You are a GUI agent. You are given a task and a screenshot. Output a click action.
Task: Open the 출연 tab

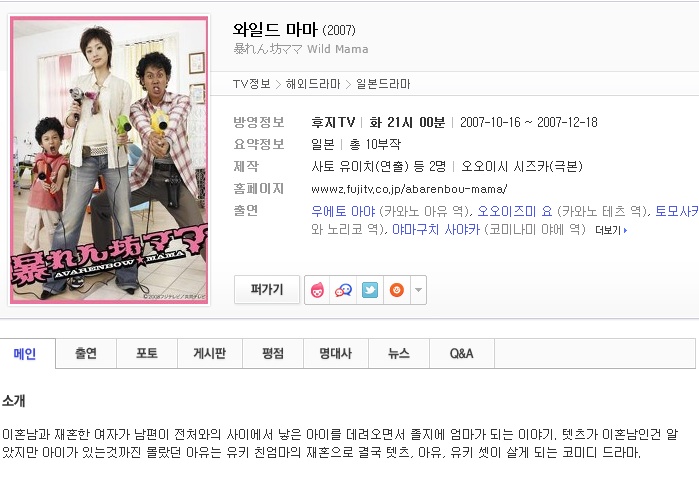(86, 354)
